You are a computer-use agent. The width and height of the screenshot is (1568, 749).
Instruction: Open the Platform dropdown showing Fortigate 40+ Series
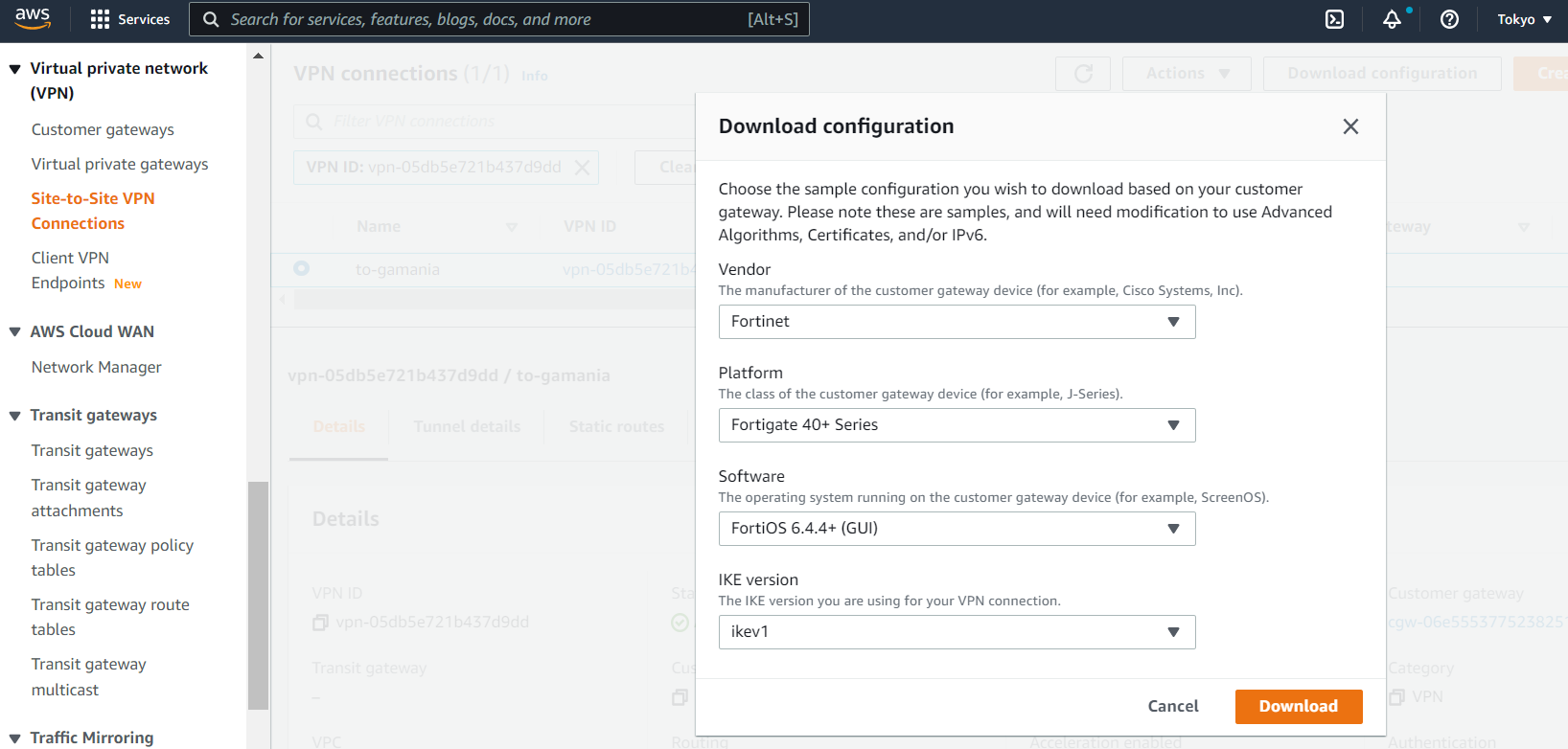click(957, 425)
